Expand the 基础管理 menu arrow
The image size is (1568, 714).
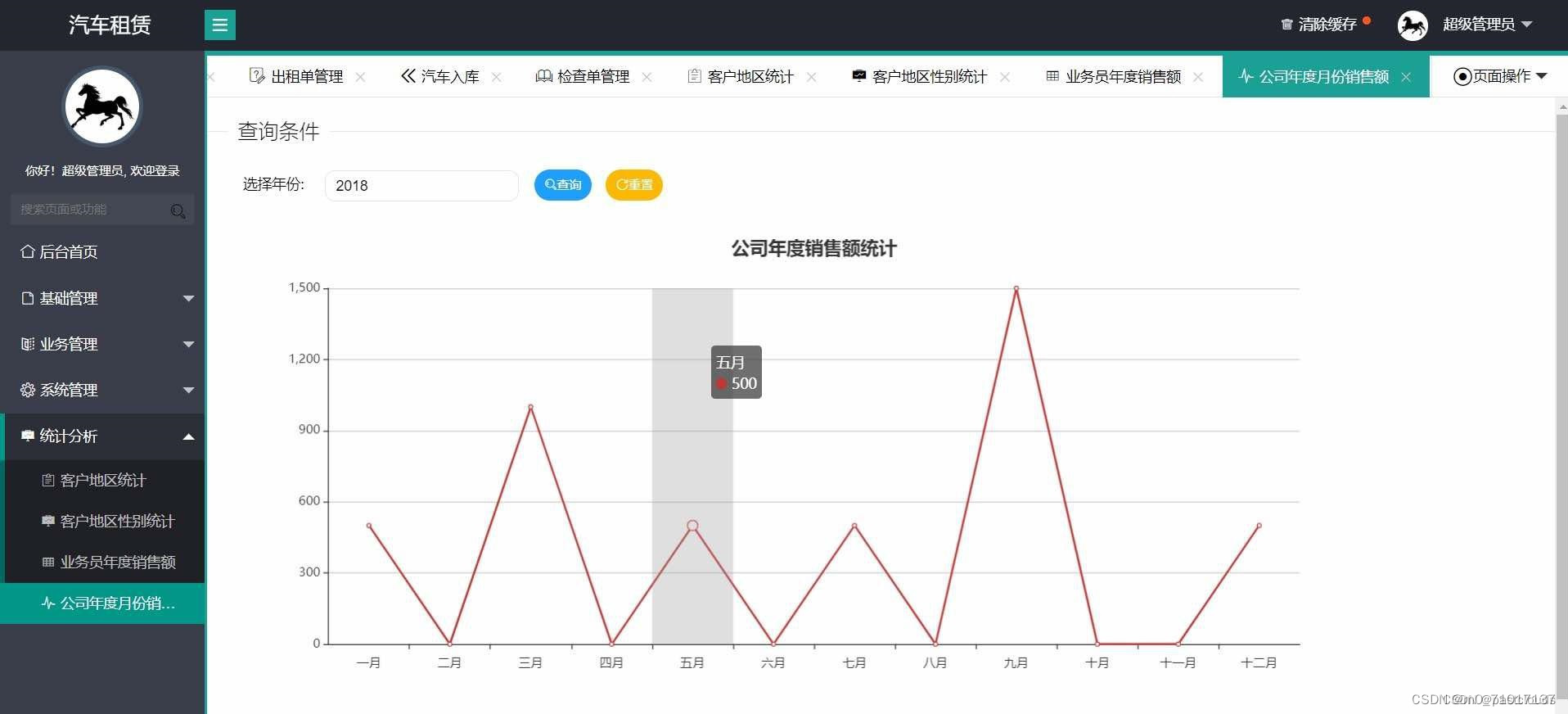coord(188,299)
